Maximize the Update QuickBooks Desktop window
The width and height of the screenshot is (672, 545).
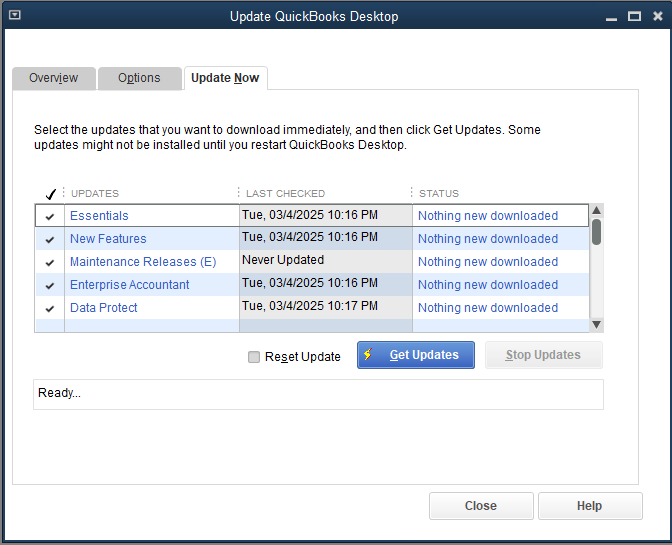(x=634, y=17)
